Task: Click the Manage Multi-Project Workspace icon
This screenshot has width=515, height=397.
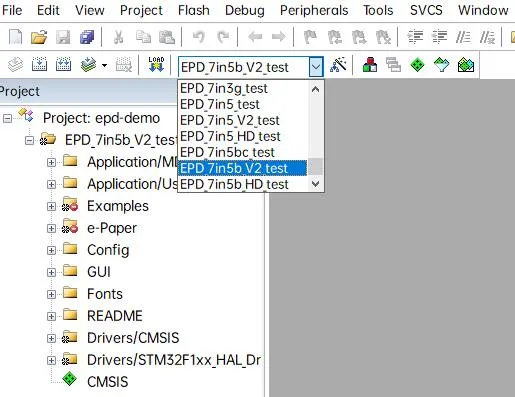Action: pyautogui.click(x=393, y=65)
